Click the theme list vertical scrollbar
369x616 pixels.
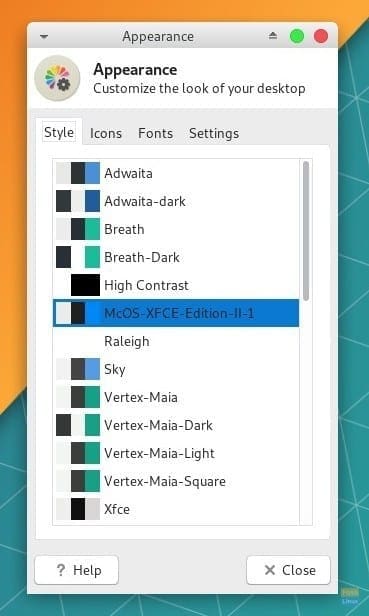click(x=306, y=342)
